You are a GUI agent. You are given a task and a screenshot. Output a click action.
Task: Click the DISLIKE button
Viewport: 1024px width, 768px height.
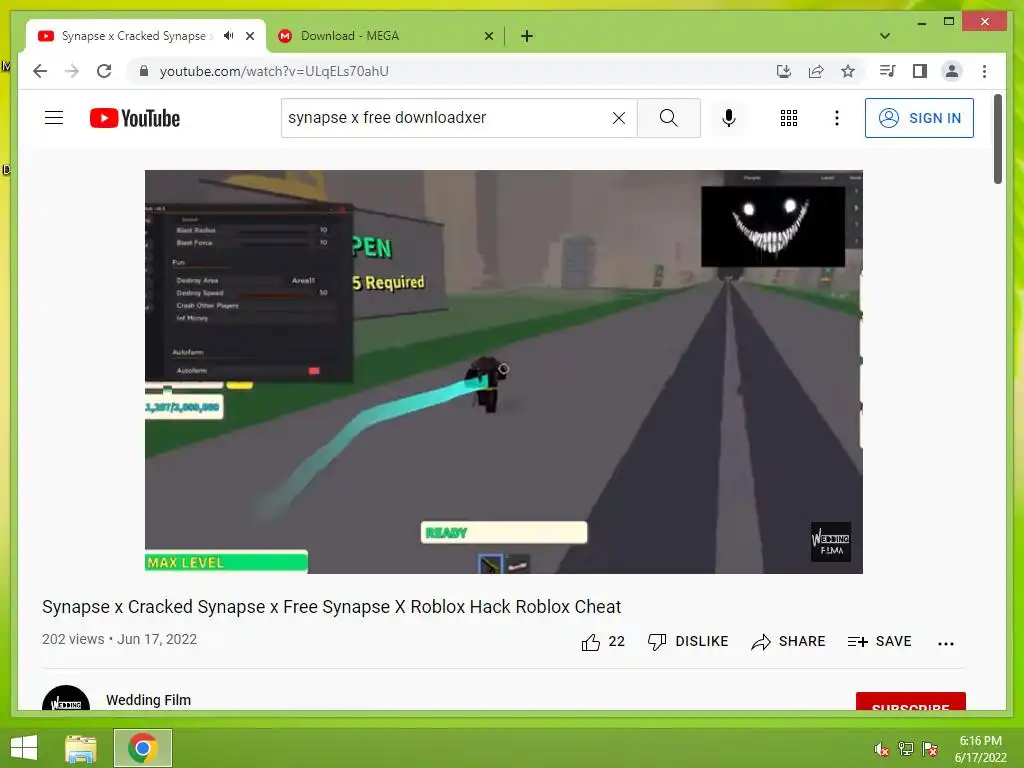688,642
